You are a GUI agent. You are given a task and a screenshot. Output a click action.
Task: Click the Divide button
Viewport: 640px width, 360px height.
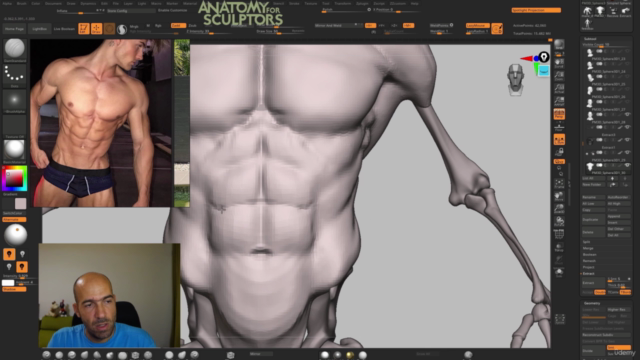click(x=593, y=351)
